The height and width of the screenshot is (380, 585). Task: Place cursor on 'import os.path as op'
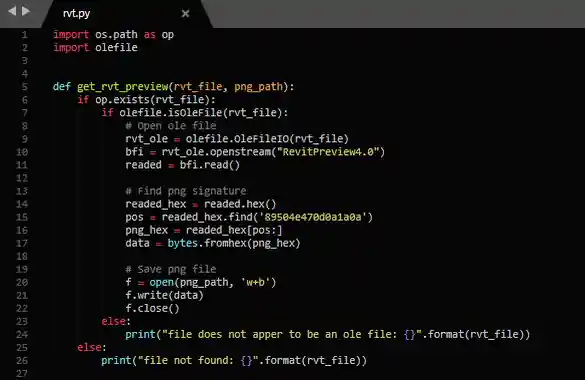pyautogui.click(x=113, y=35)
